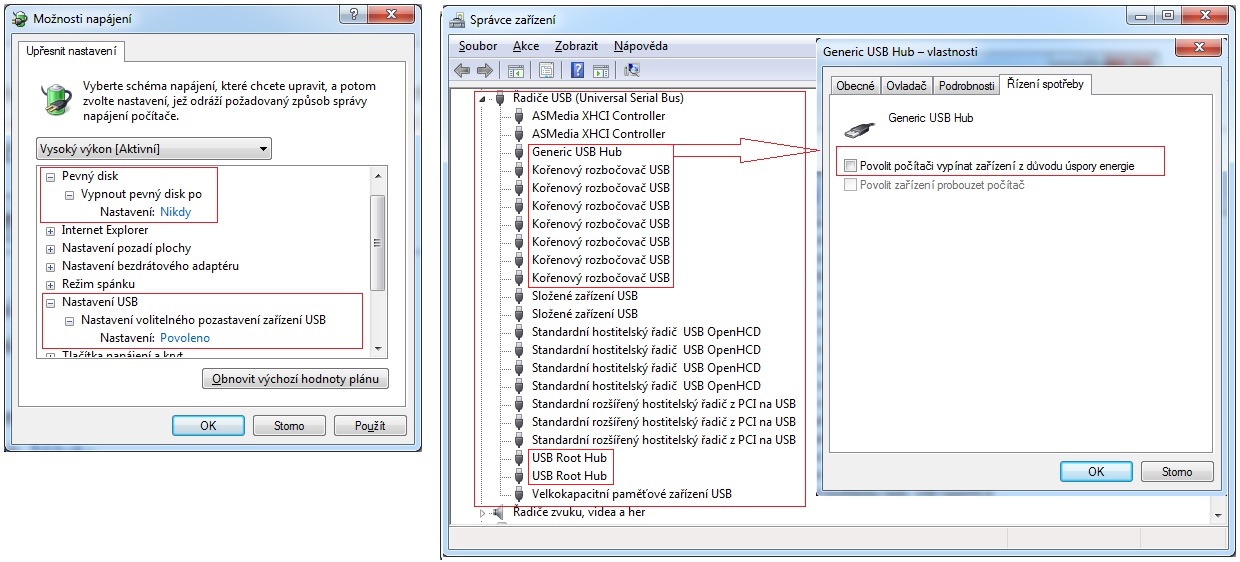Expand Řadiče zvuku, videa a her

(x=483, y=513)
